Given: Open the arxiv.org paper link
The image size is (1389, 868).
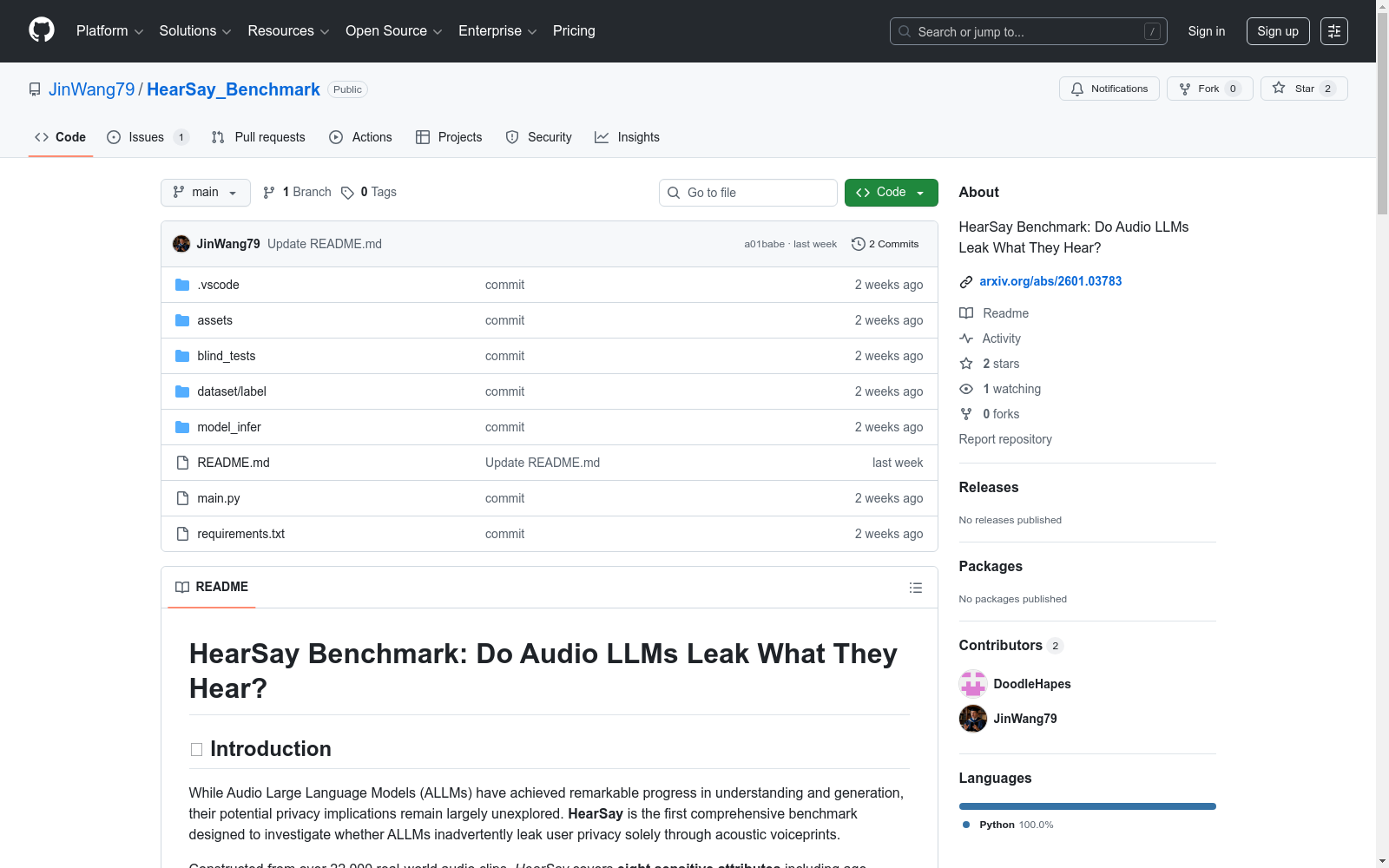Looking at the screenshot, I should [x=1050, y=281].
